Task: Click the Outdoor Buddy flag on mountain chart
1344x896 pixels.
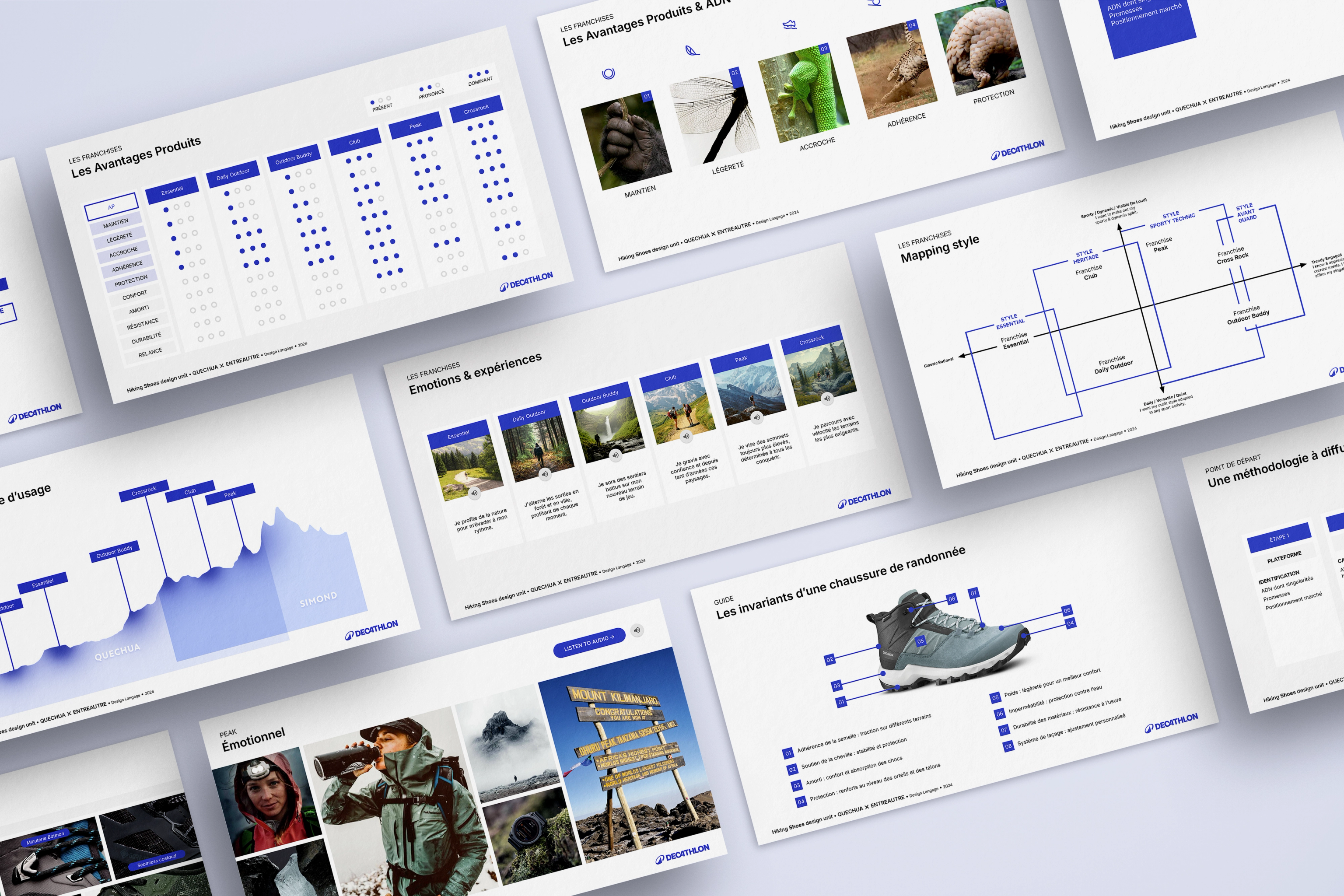Action: [114, 553]
